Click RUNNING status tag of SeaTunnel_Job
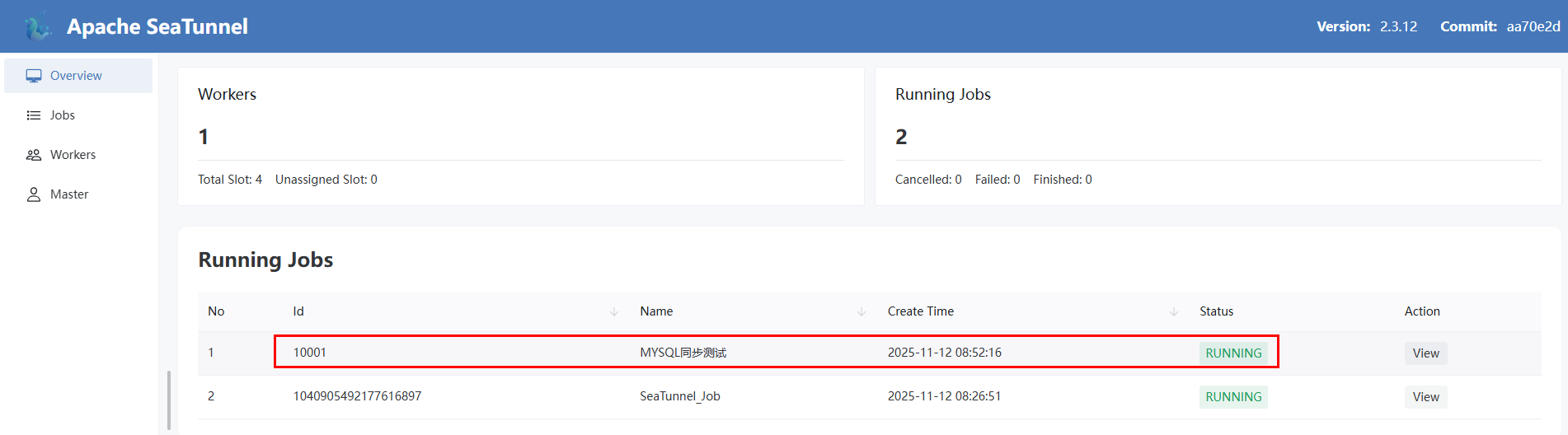1568x435 pixels. pos(1233,397)
